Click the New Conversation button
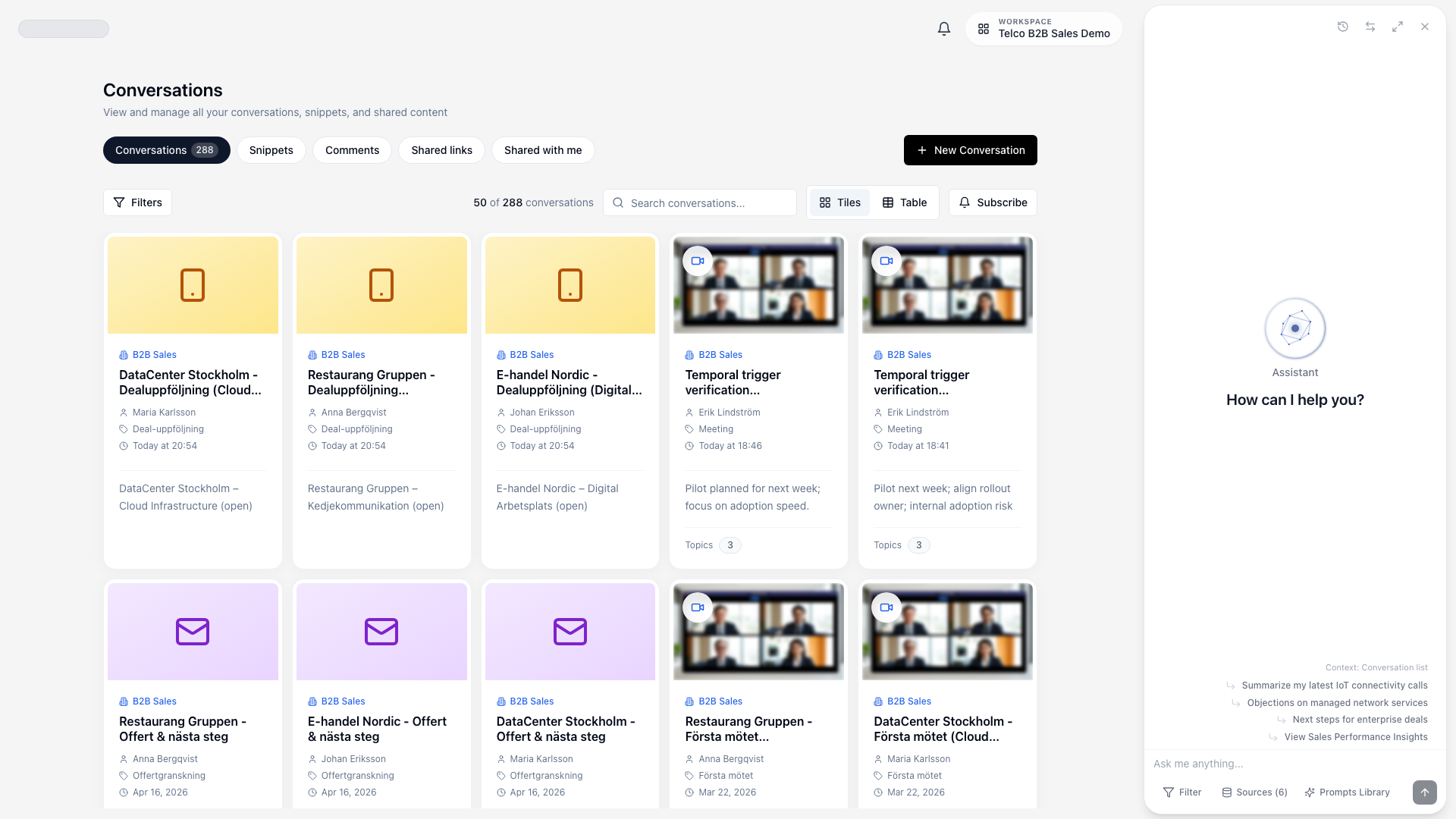 tap(971, 150)
